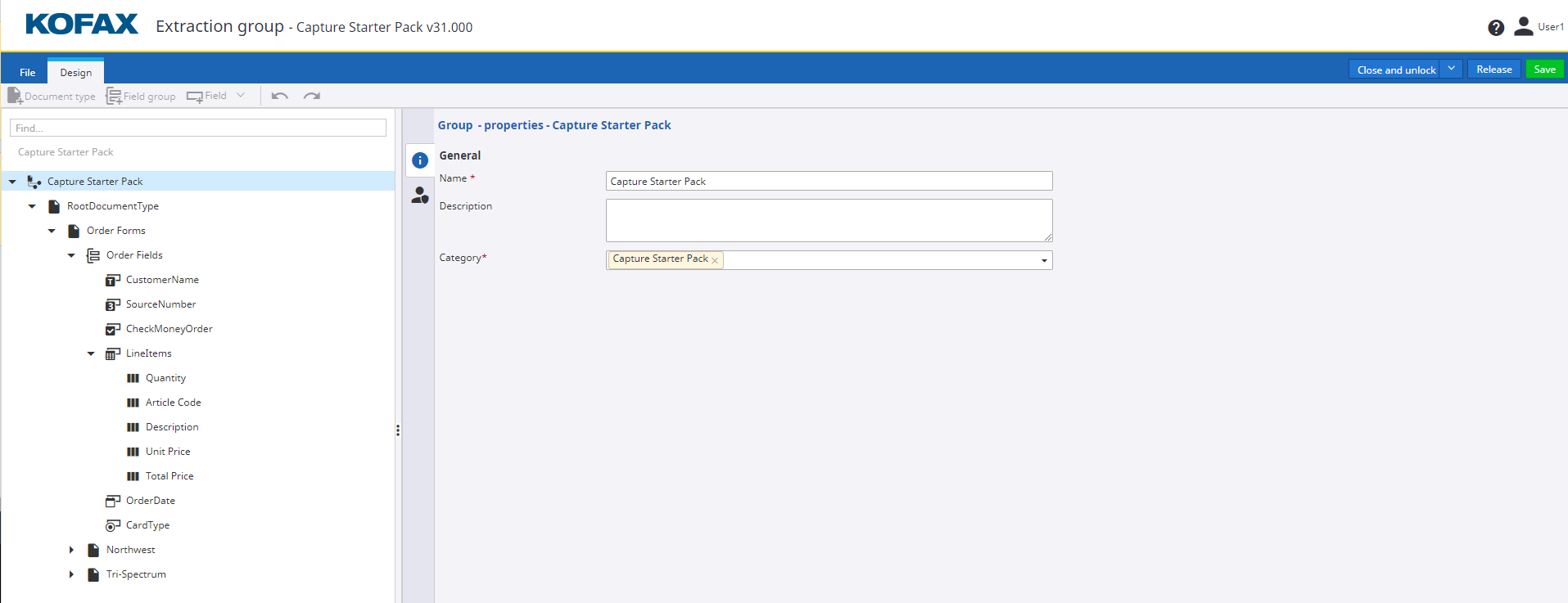
Task: Open the User1 account icon
Action: 1523,27
